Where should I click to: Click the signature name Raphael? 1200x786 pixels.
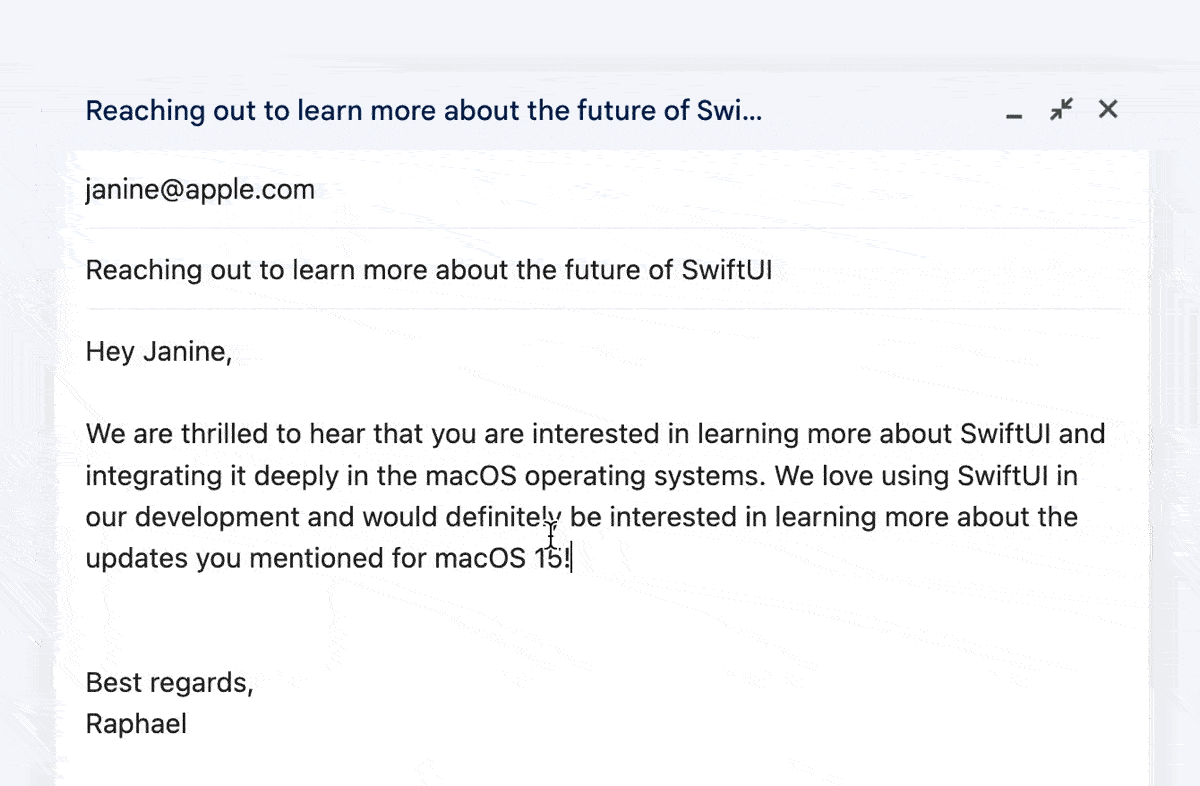(x=136, y=724)
